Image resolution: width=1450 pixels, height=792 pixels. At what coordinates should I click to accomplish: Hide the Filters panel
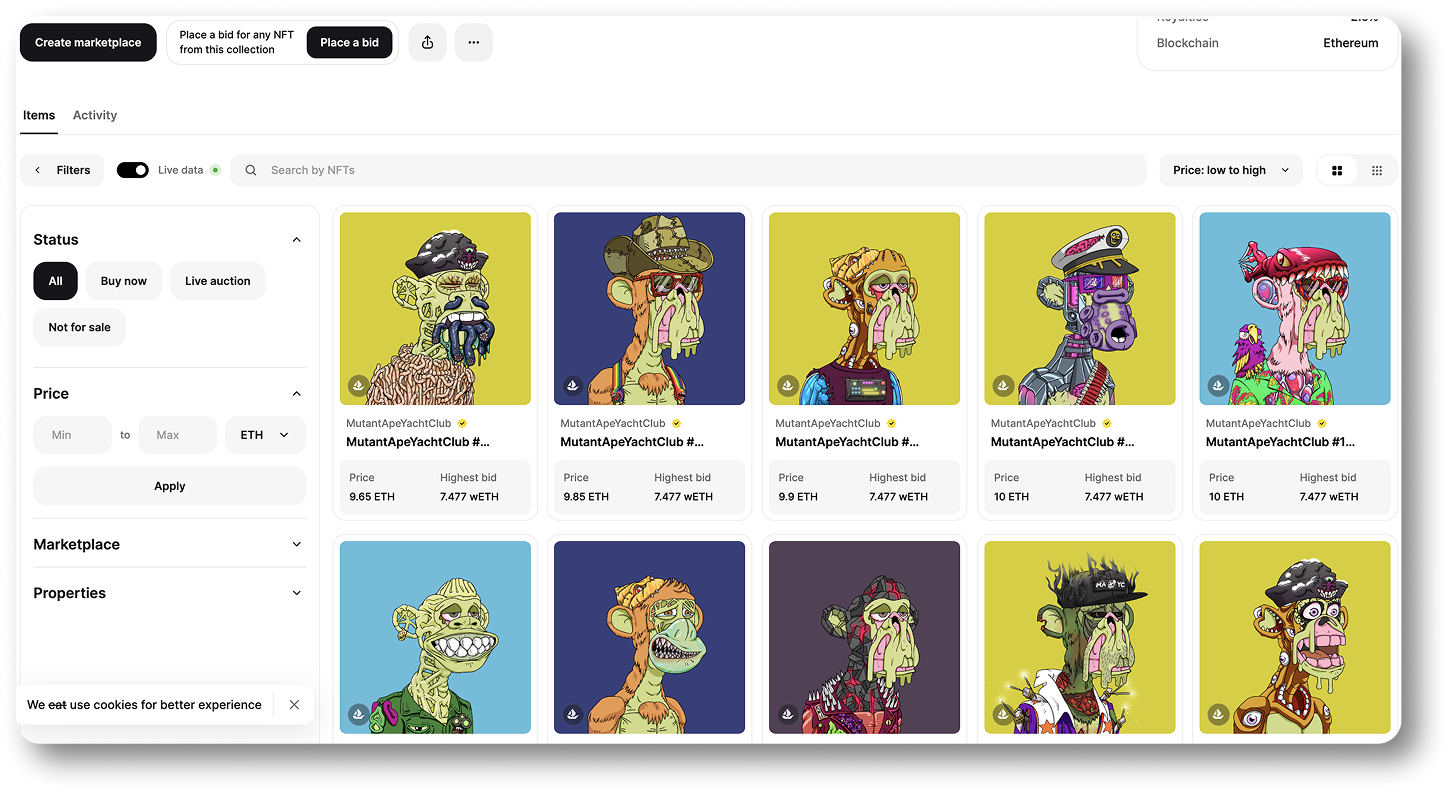pyautogui.click(x=62, y=170)
